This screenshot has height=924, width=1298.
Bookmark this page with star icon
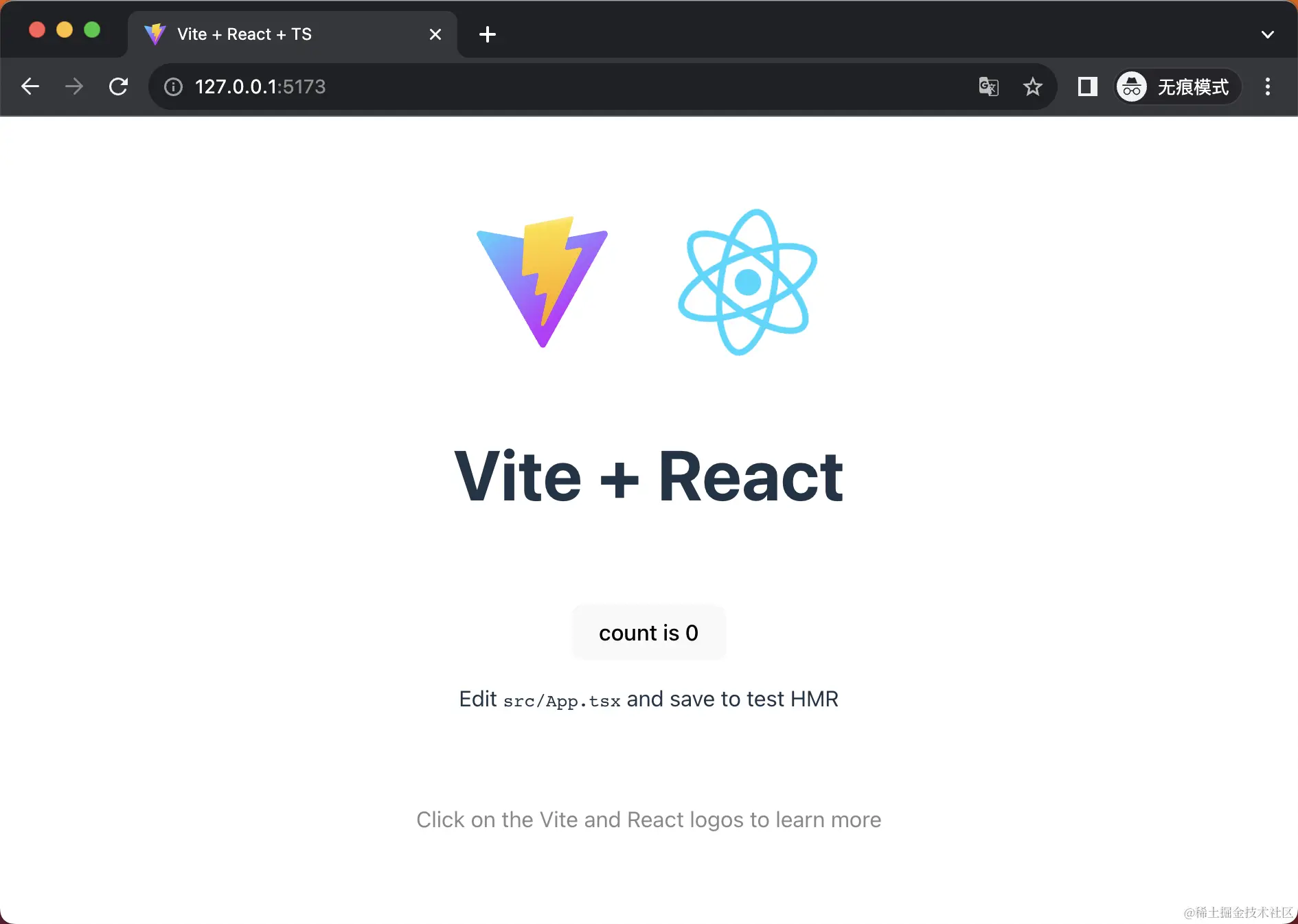(1032, 86)
